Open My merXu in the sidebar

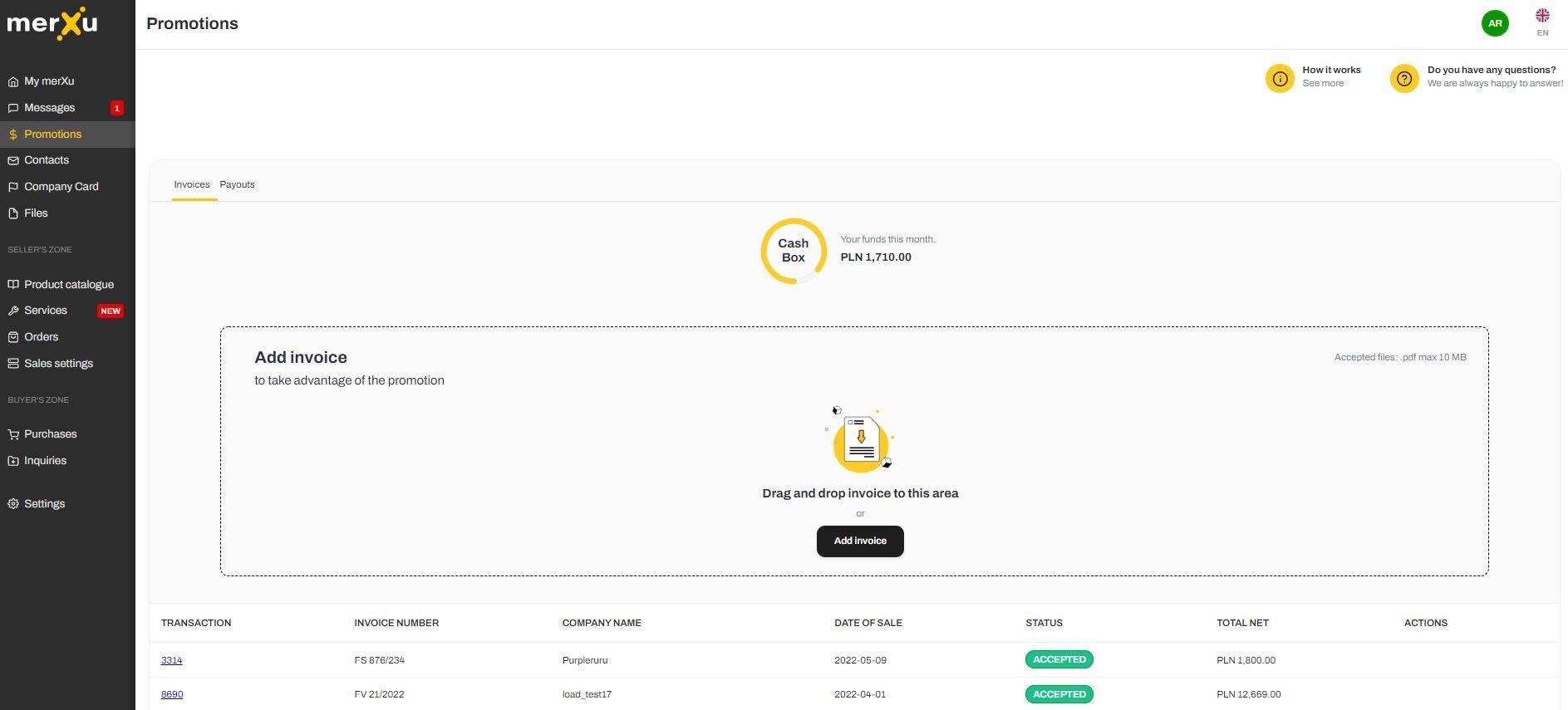point(49,81)
